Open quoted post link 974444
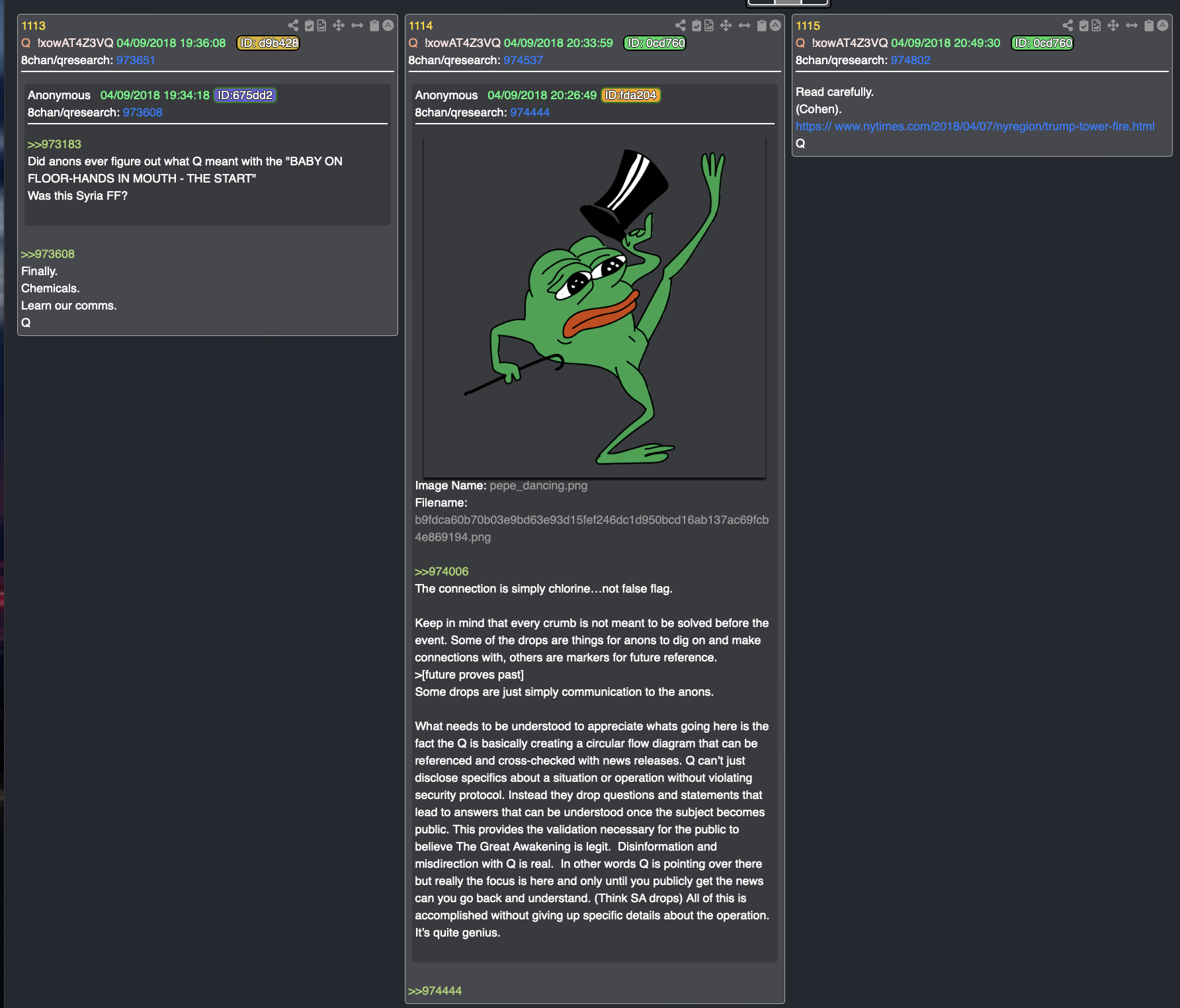 530,112
